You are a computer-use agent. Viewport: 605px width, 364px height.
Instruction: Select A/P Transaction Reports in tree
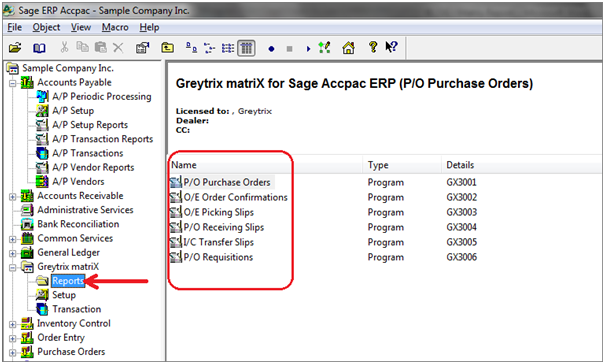(x=103, y=139)
